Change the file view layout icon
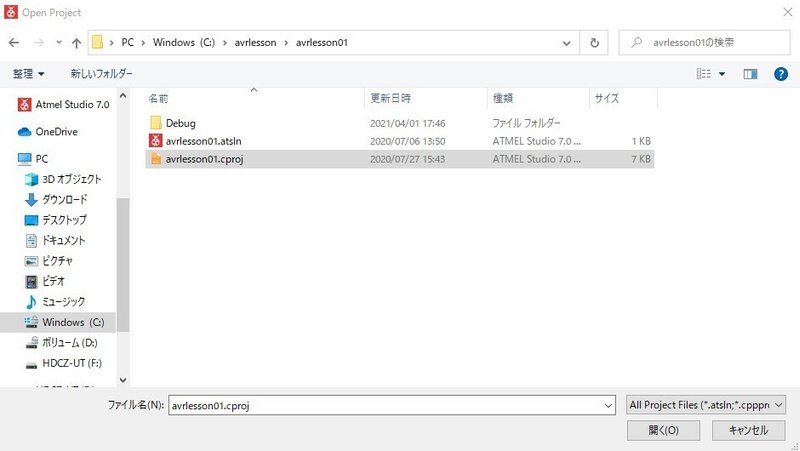Viewport: 800px width, 451px height. [704, 74]
